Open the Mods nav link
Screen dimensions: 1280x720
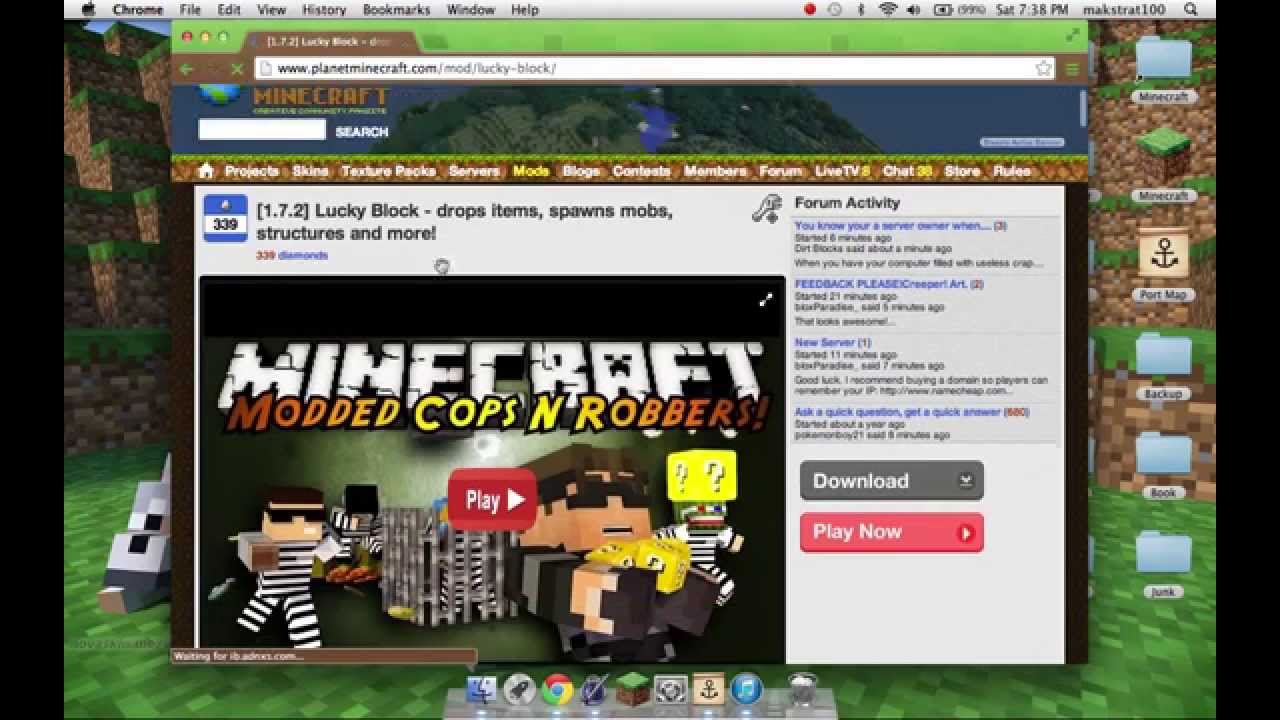click(531, 171)
